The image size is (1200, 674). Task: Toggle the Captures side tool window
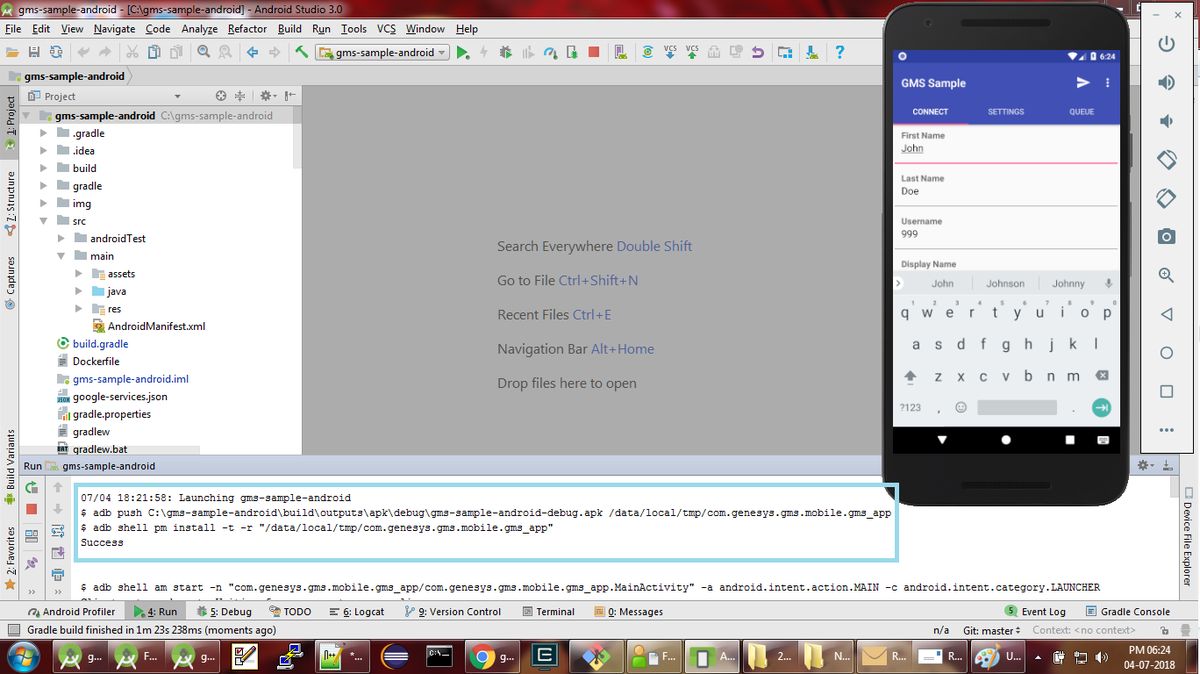[x=11, y=283]
